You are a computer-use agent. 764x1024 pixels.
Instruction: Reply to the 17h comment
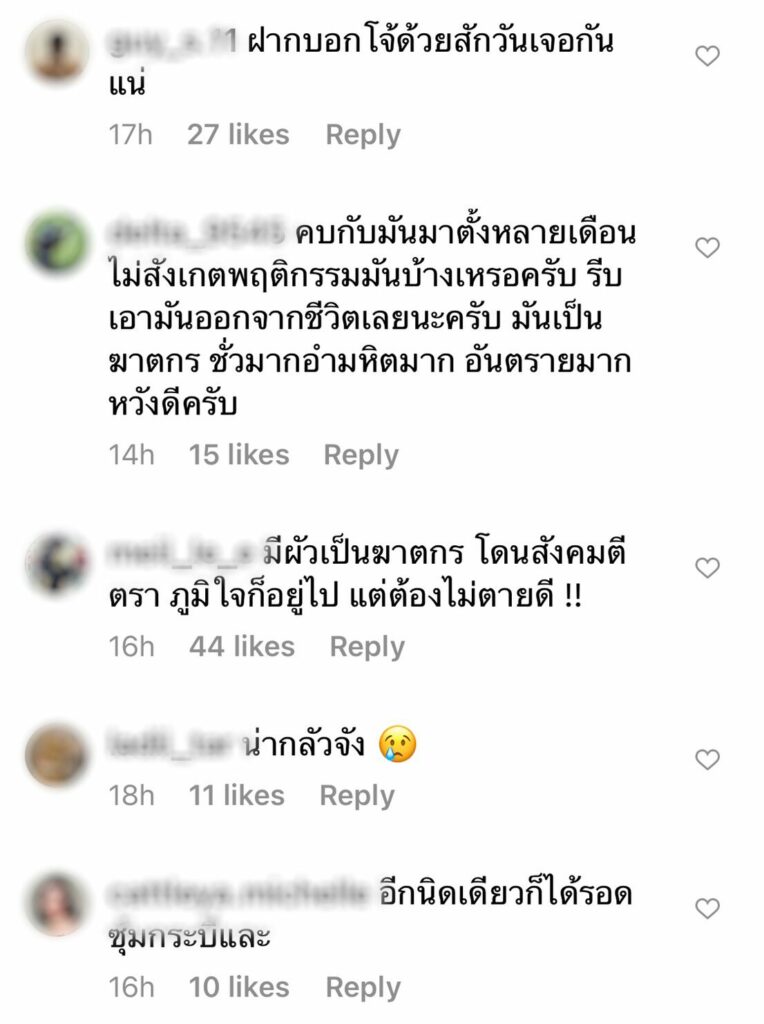[363, 135]
